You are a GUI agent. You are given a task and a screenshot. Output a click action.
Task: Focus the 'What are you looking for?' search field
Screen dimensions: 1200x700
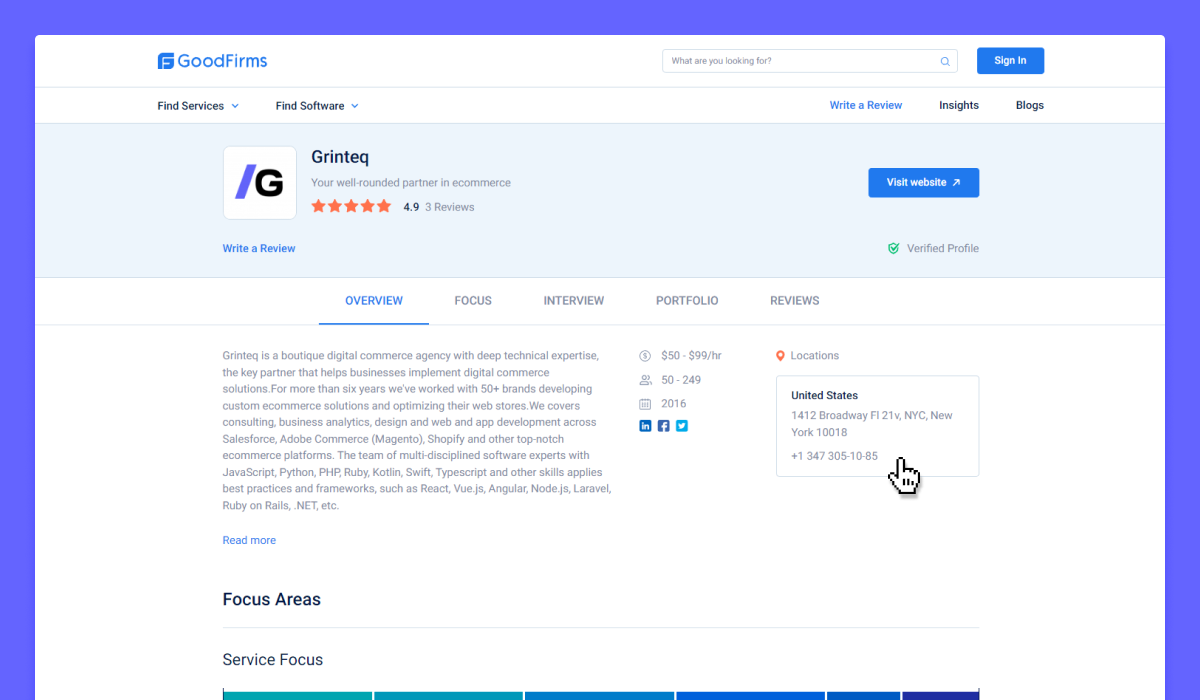point(810,61)
